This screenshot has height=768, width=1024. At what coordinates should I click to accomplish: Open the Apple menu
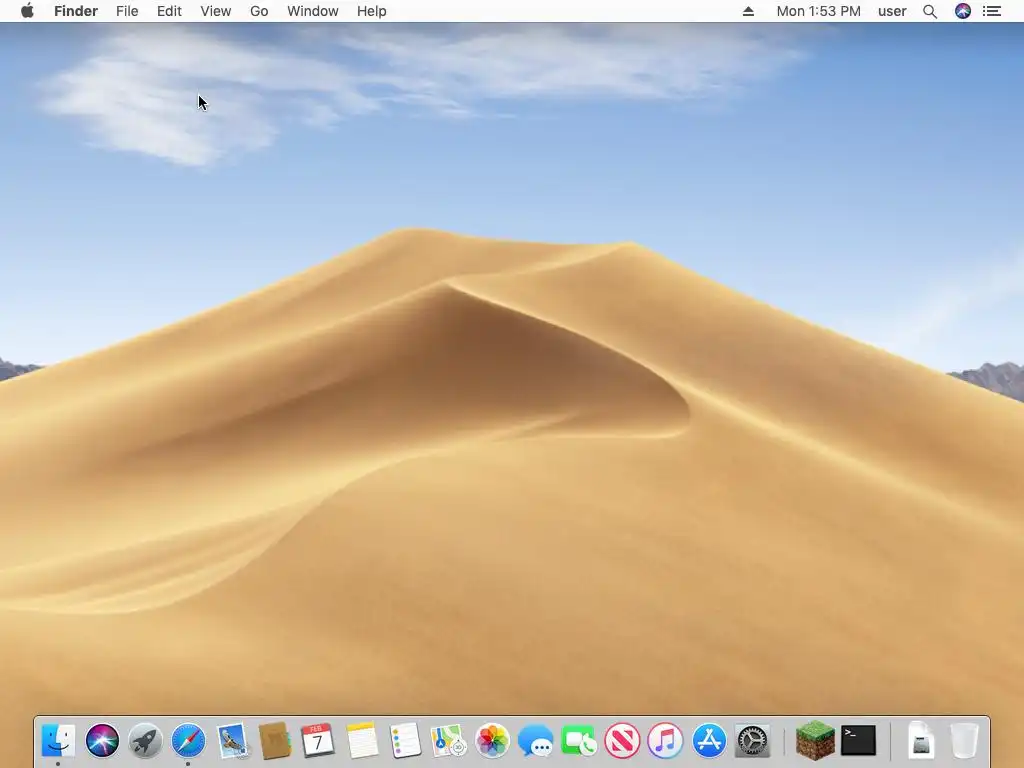[27, 11]
